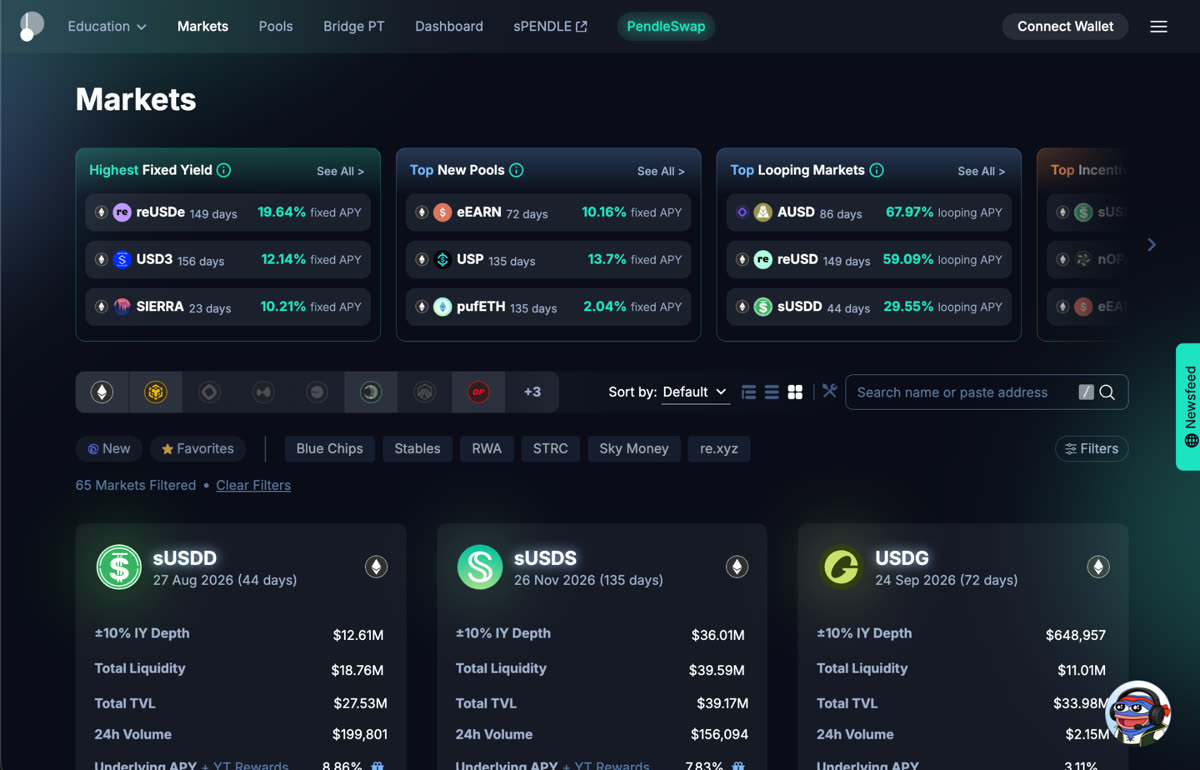Open USP 13.7% fixed APY row

point(549,259)
